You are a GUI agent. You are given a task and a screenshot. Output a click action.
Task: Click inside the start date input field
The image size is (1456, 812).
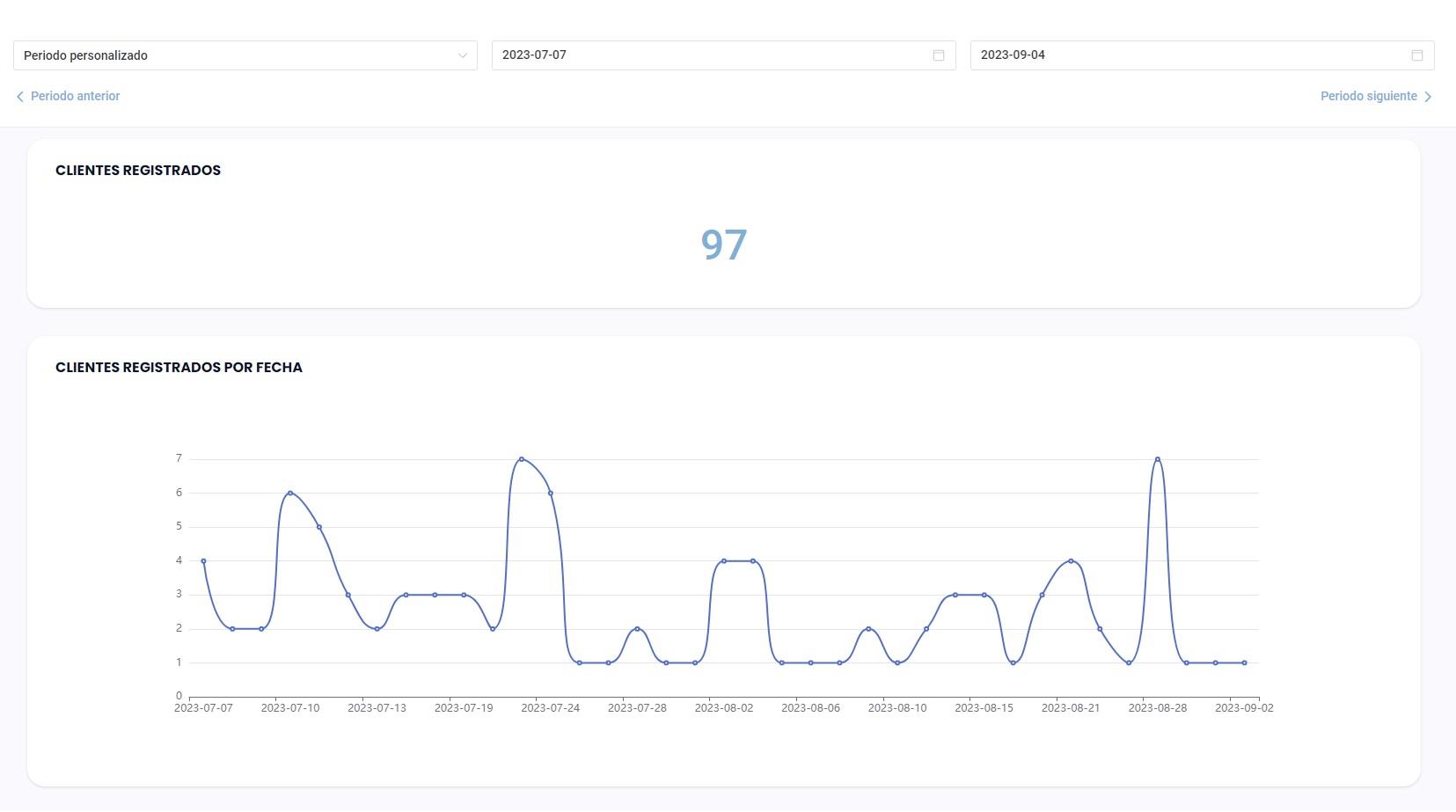(704, 55)
